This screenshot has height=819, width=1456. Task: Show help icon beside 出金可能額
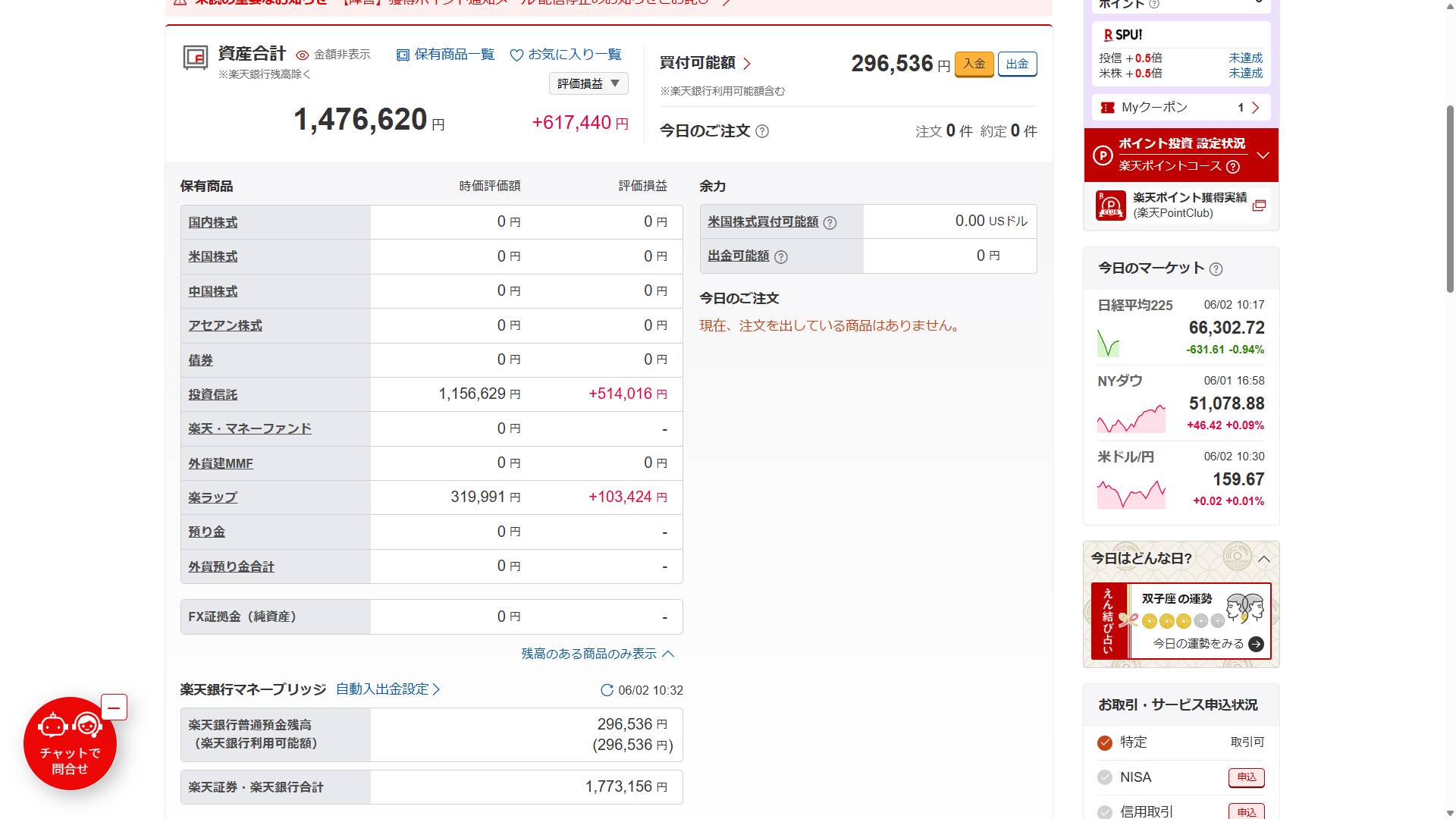[x=781, y=257]
